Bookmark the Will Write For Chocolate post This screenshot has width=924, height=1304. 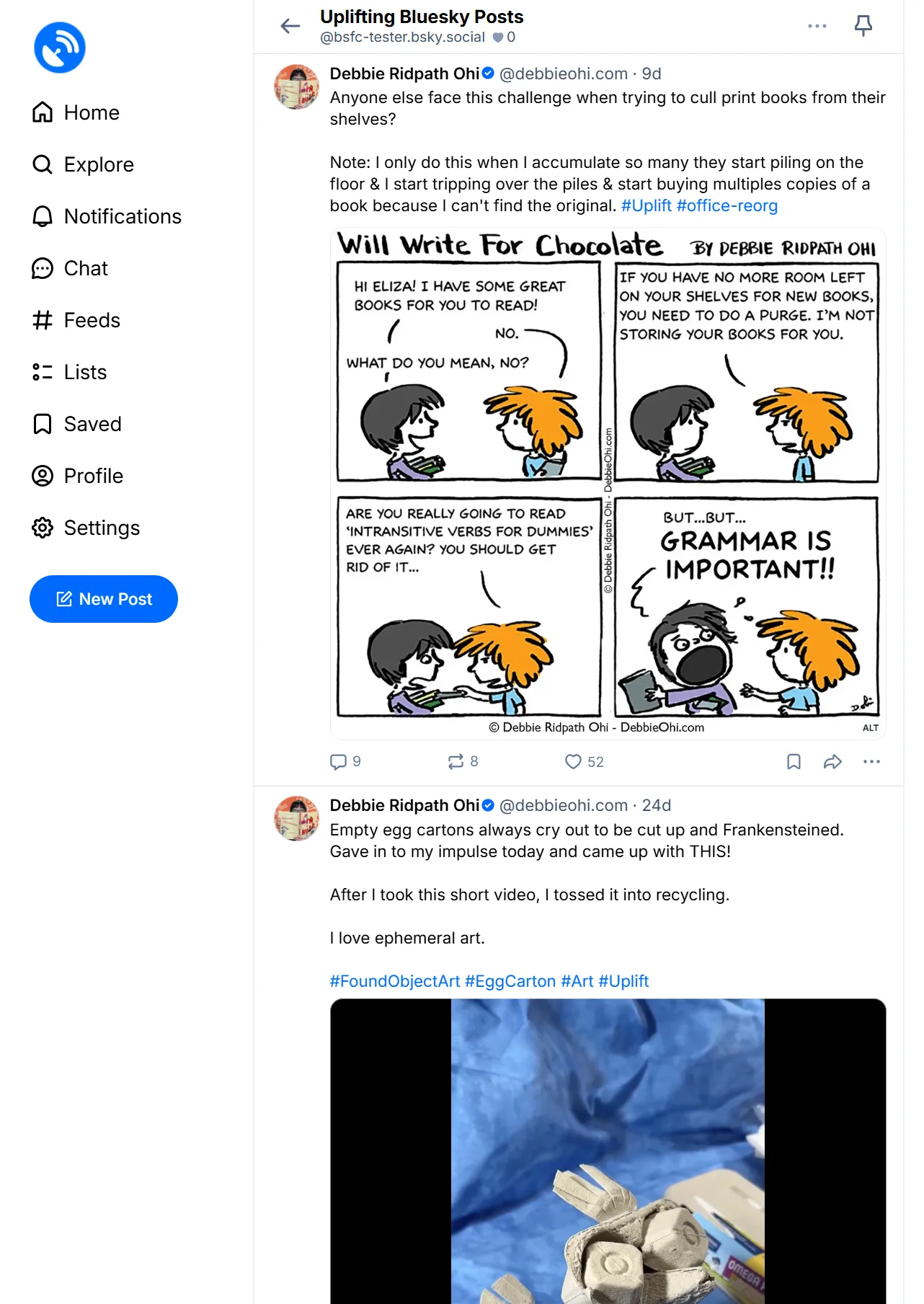[794, 762]
